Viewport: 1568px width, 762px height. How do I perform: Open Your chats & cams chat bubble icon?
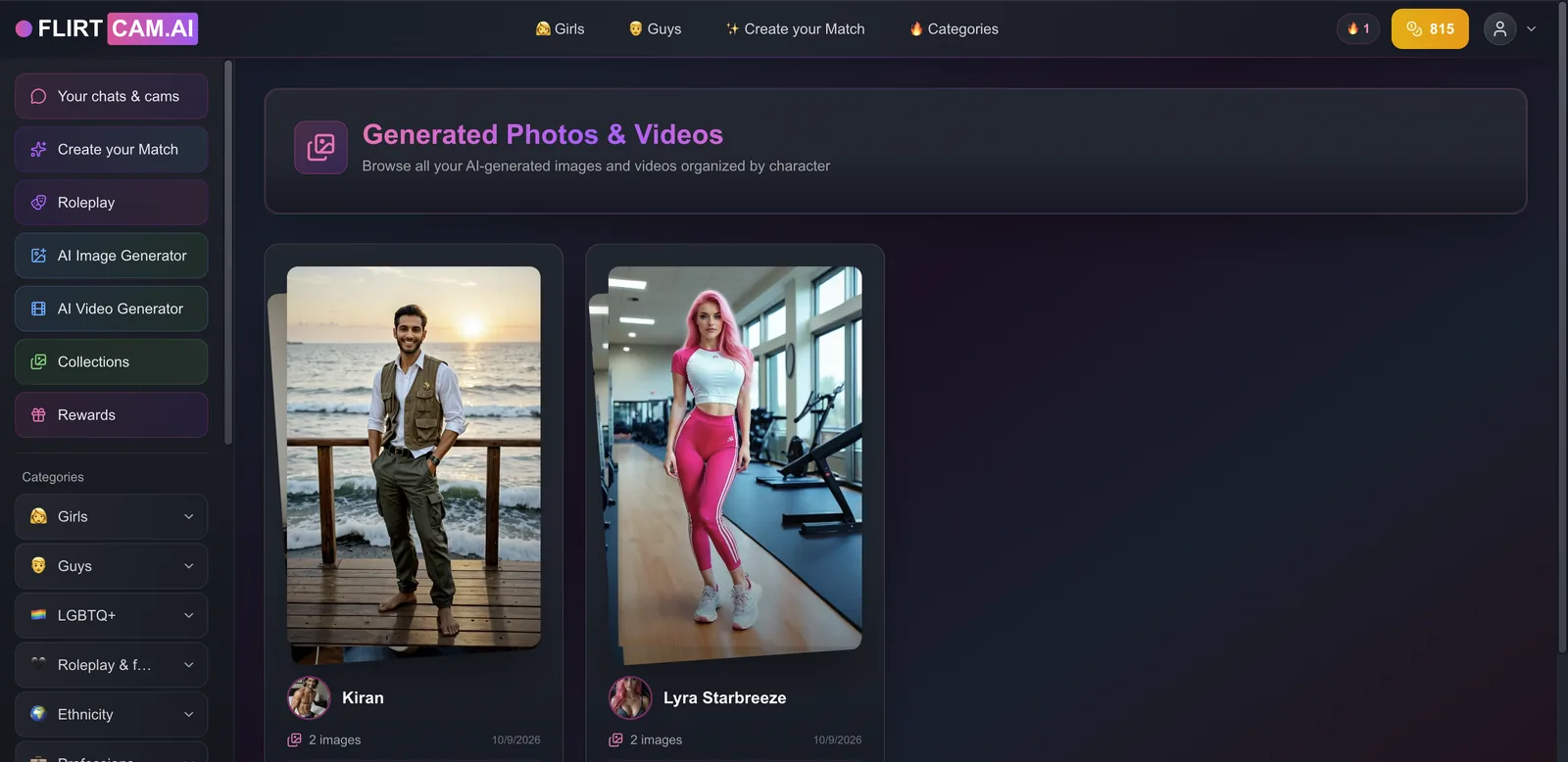(38, 96)
